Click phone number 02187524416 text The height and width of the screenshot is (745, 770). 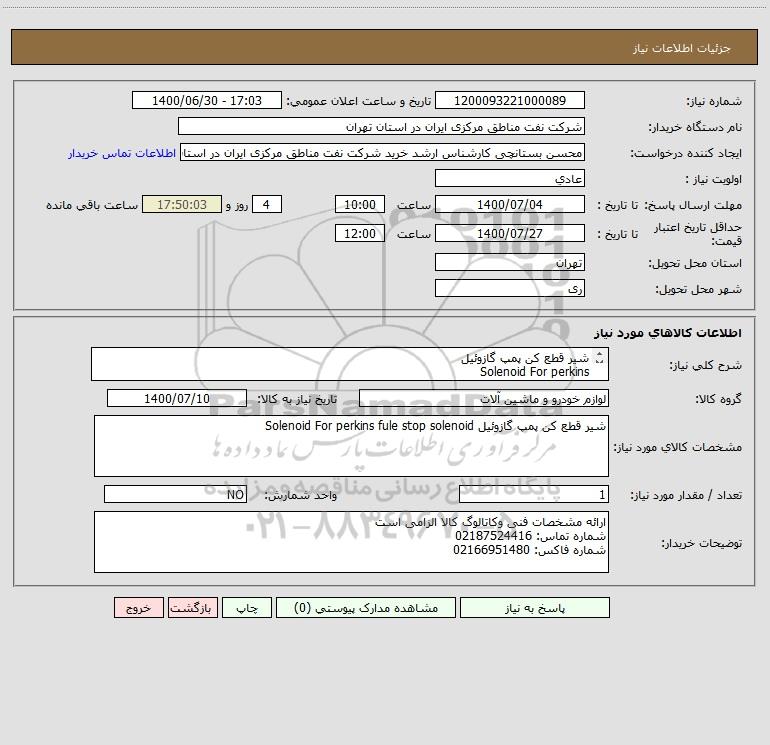(494, 536)
